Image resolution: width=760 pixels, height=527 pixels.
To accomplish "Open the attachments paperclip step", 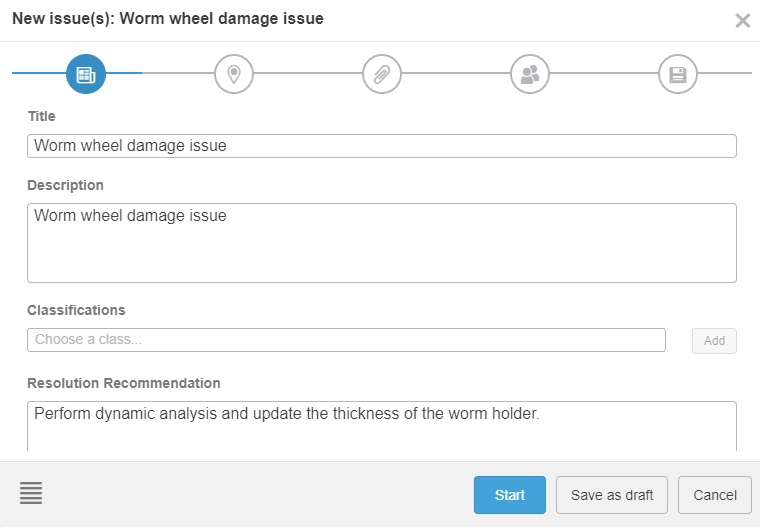I will pyautogui.click(x=382, y=74).
